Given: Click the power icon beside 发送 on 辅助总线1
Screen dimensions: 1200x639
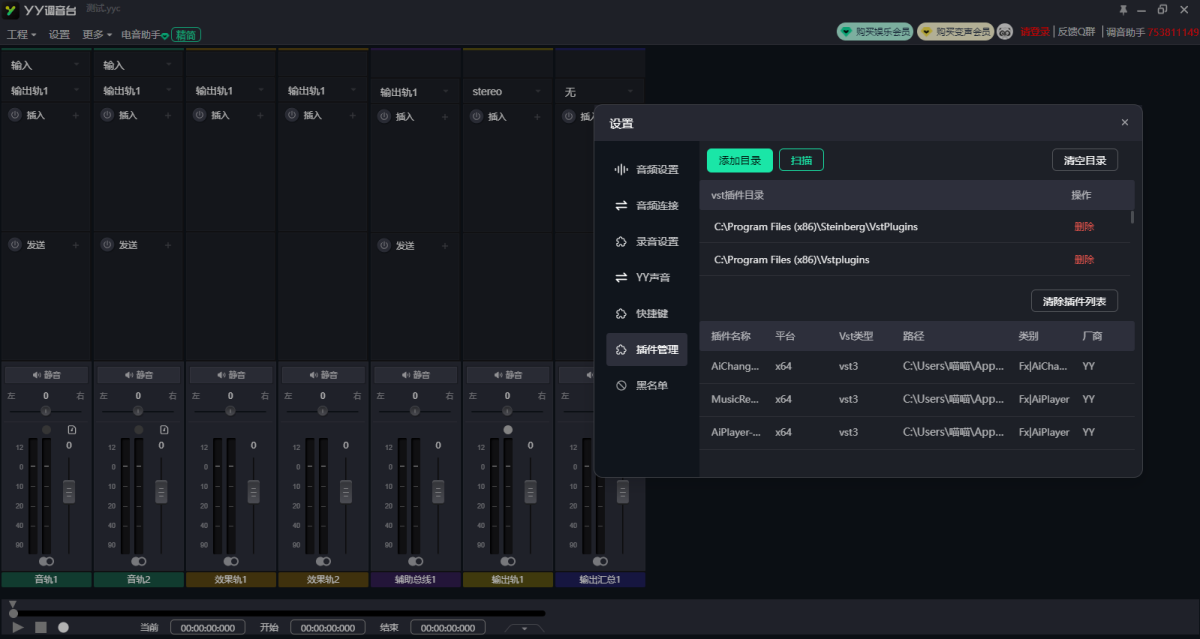Looking at the screenshot, I should pos(384,245).
